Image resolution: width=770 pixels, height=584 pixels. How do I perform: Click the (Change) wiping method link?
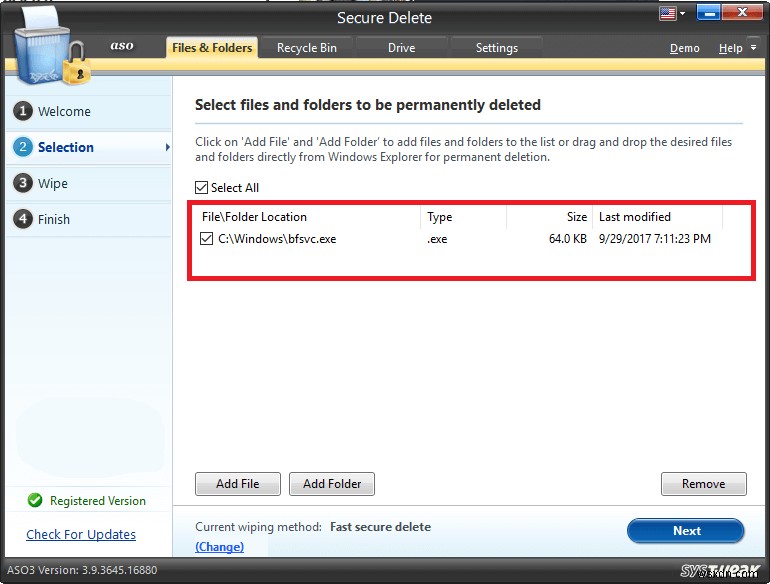(x=220, y=547)
